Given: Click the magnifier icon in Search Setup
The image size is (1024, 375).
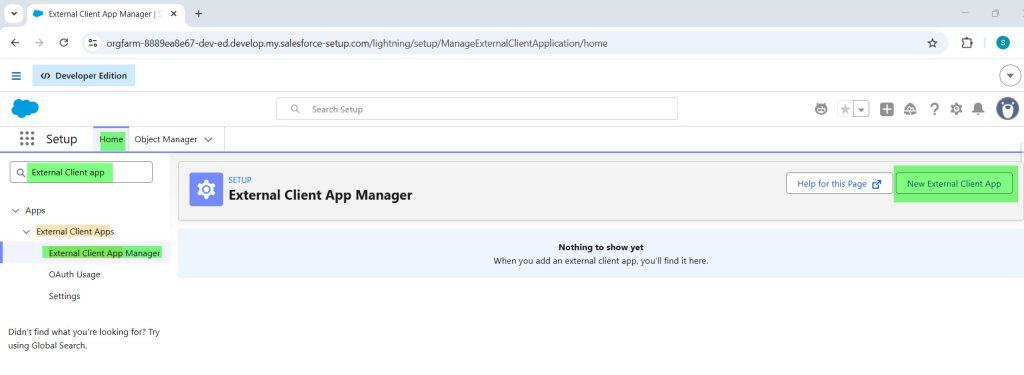Looking at the screenshot, I should click(295, 109).
